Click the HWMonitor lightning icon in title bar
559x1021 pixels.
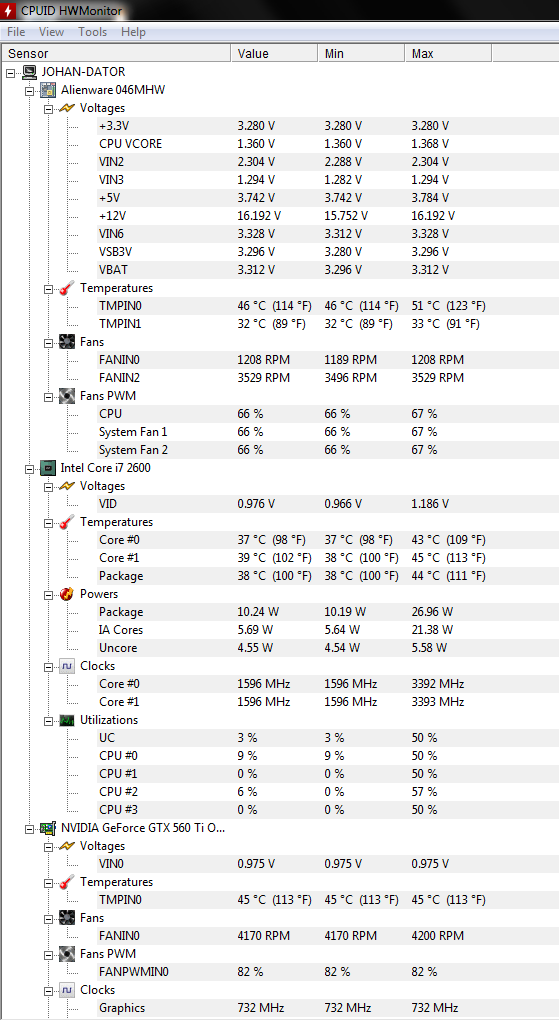9,10
